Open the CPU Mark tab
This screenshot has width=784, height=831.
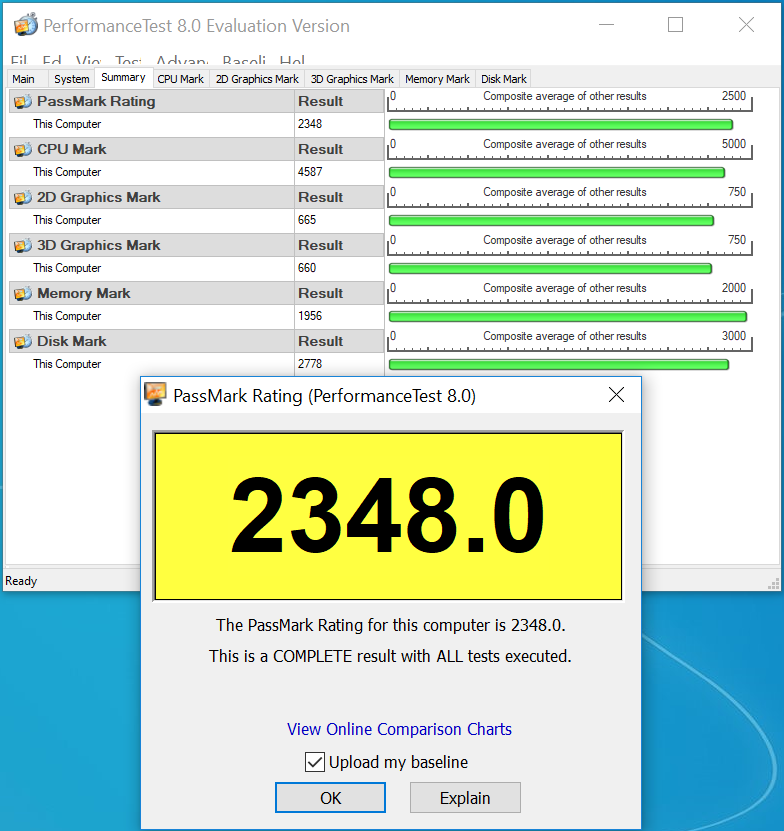[180, 79]
